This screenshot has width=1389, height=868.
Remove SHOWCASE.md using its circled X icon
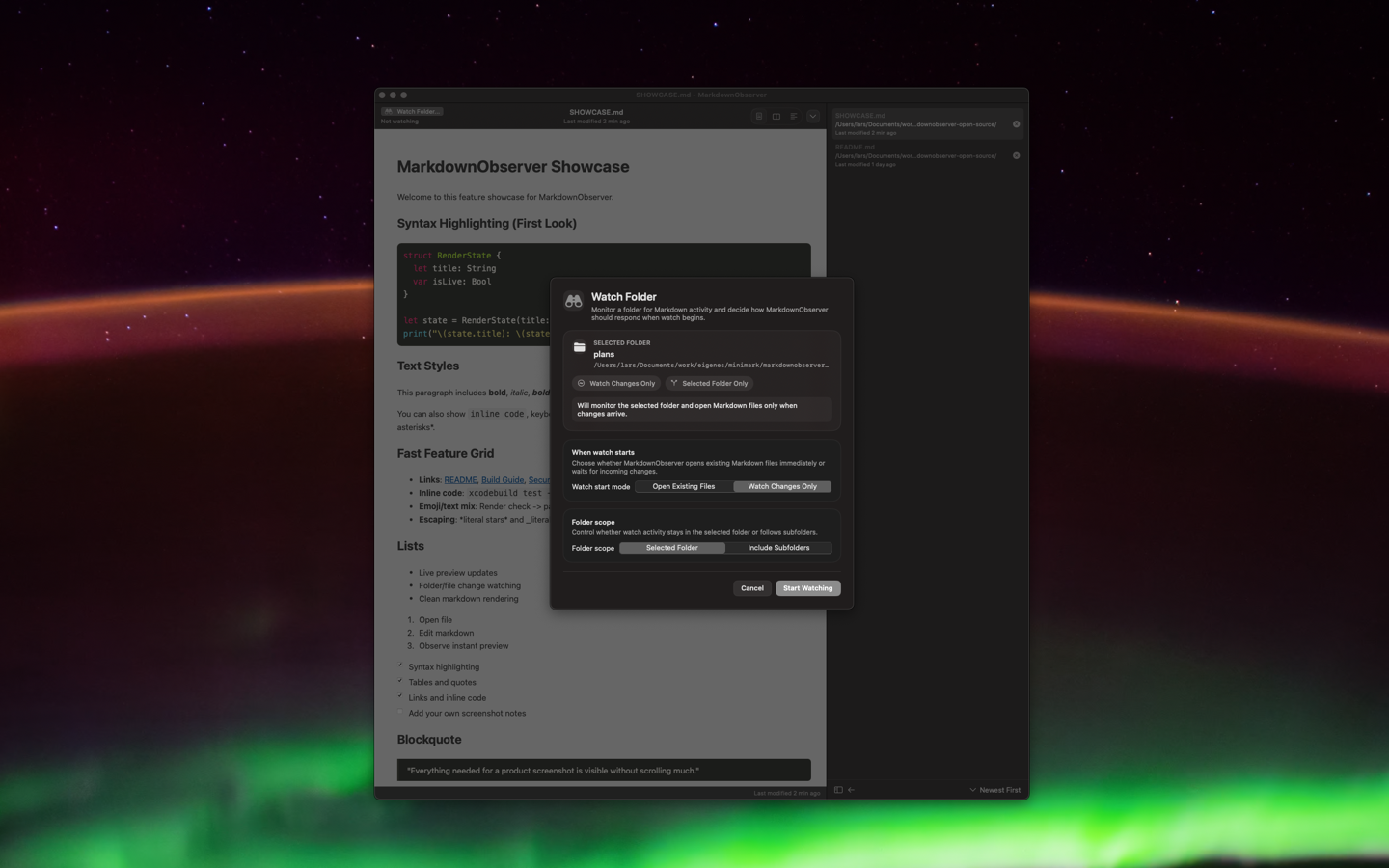[x=1015, y=124]
